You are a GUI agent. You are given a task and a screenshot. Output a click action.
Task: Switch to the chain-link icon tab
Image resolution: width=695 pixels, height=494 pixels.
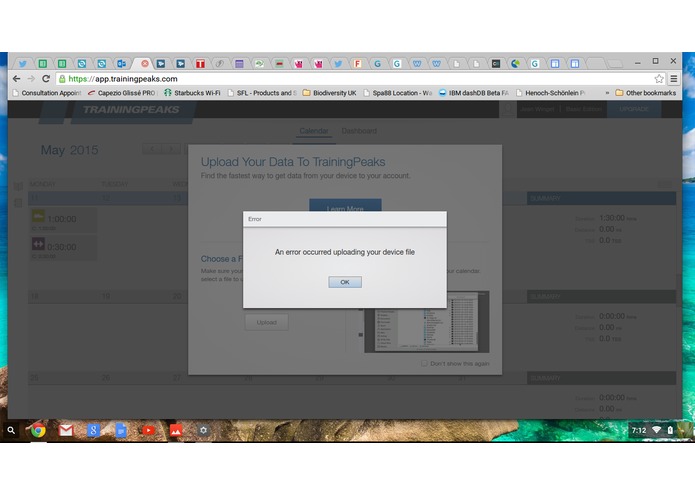tap(220, 64)
